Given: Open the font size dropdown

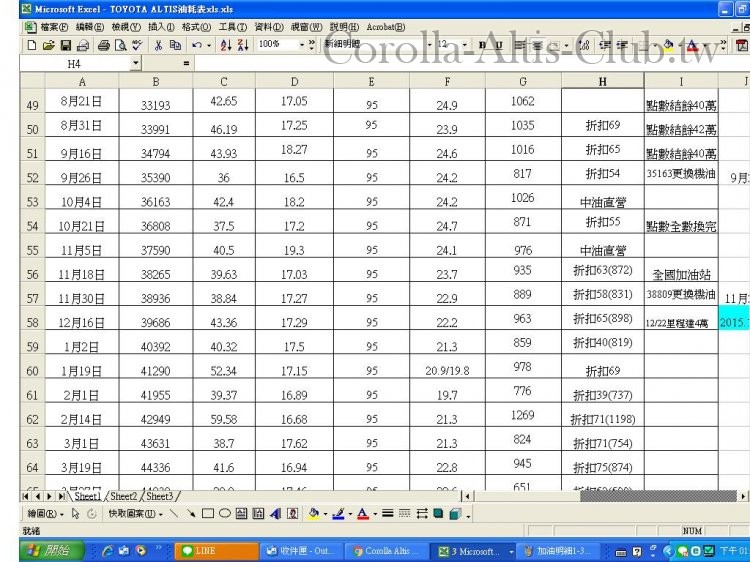Looking at the screenshot, I should click(x=464, y=45).
